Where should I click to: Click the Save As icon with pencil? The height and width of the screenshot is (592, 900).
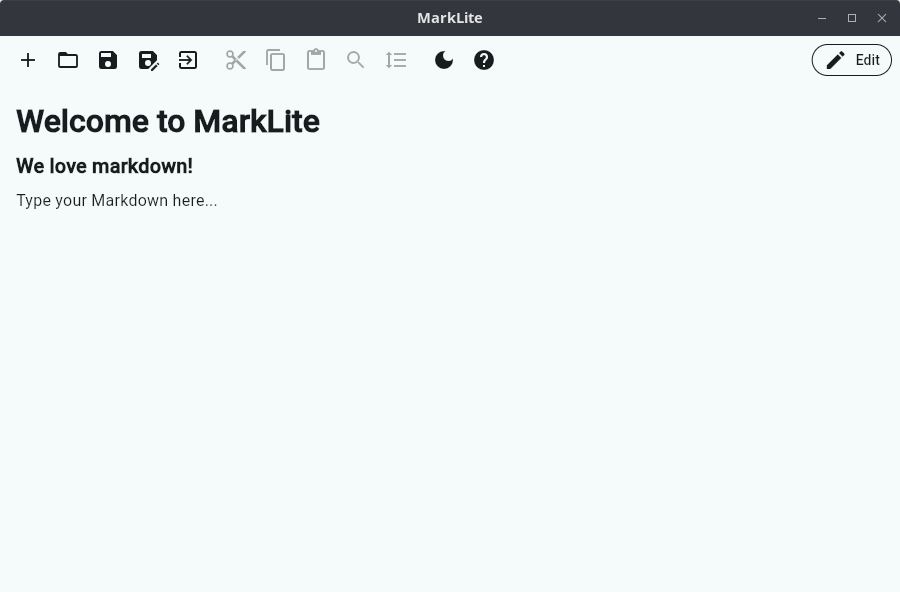148,60
